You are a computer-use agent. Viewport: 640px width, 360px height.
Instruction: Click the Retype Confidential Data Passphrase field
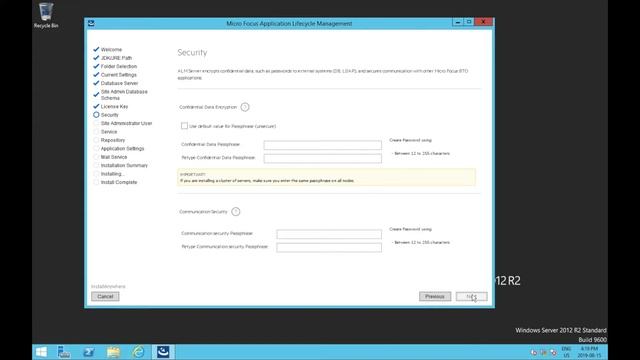(322, 158)
